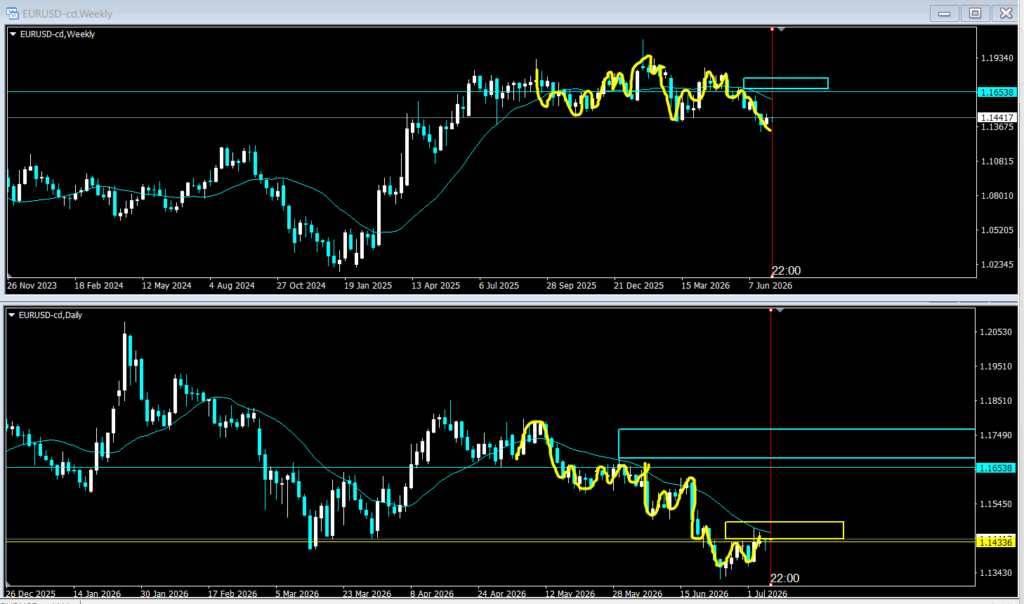Minimize the EURUSD-cd Weekly chart window
Image resolution: width=1024 pixels, height=604 pixels.
[x=944, y=13]
